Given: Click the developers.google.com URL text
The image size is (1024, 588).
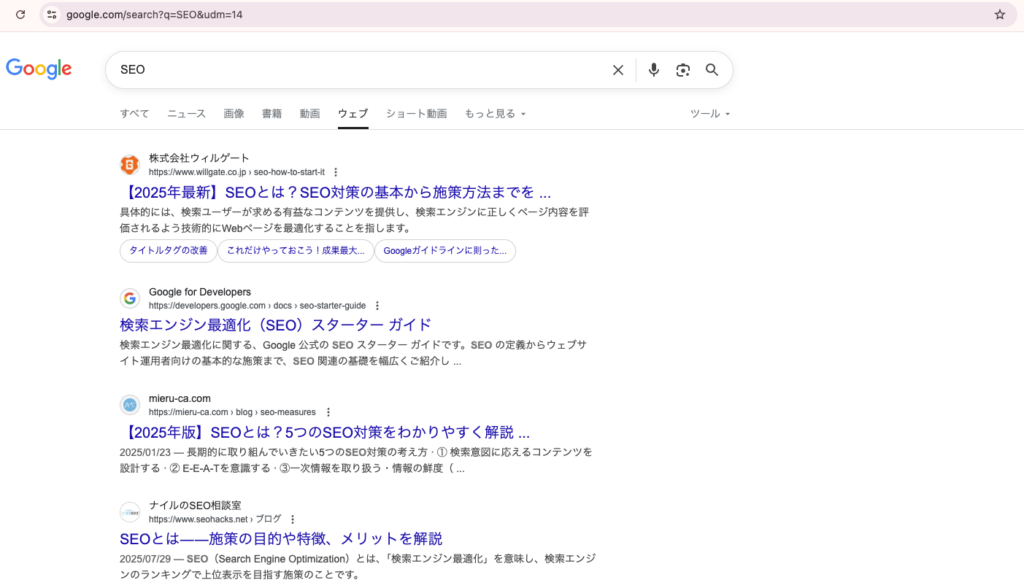Looking at the screenshot, I should tap(257, 306).
